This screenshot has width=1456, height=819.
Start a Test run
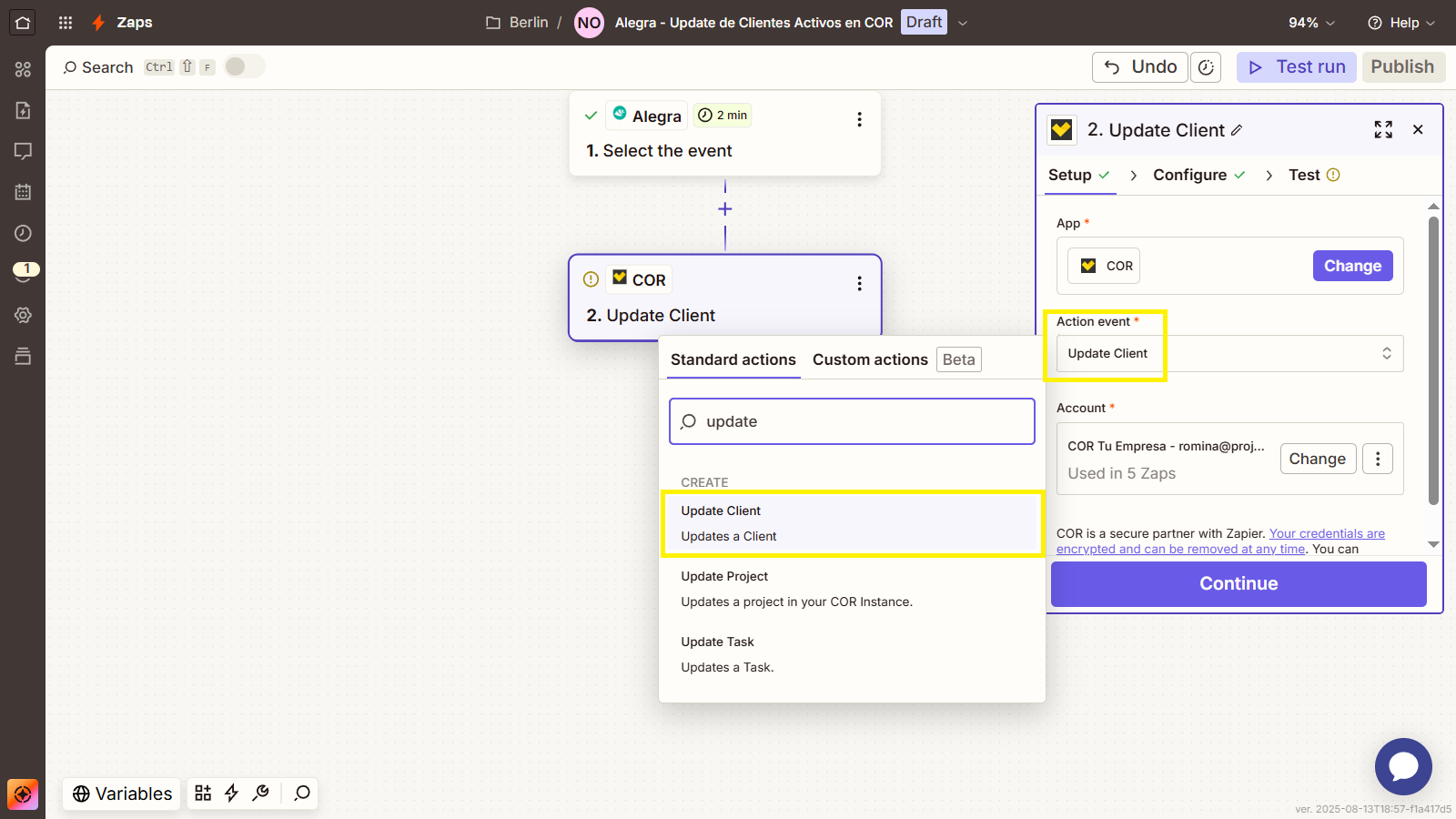[x=1297, y=67]
